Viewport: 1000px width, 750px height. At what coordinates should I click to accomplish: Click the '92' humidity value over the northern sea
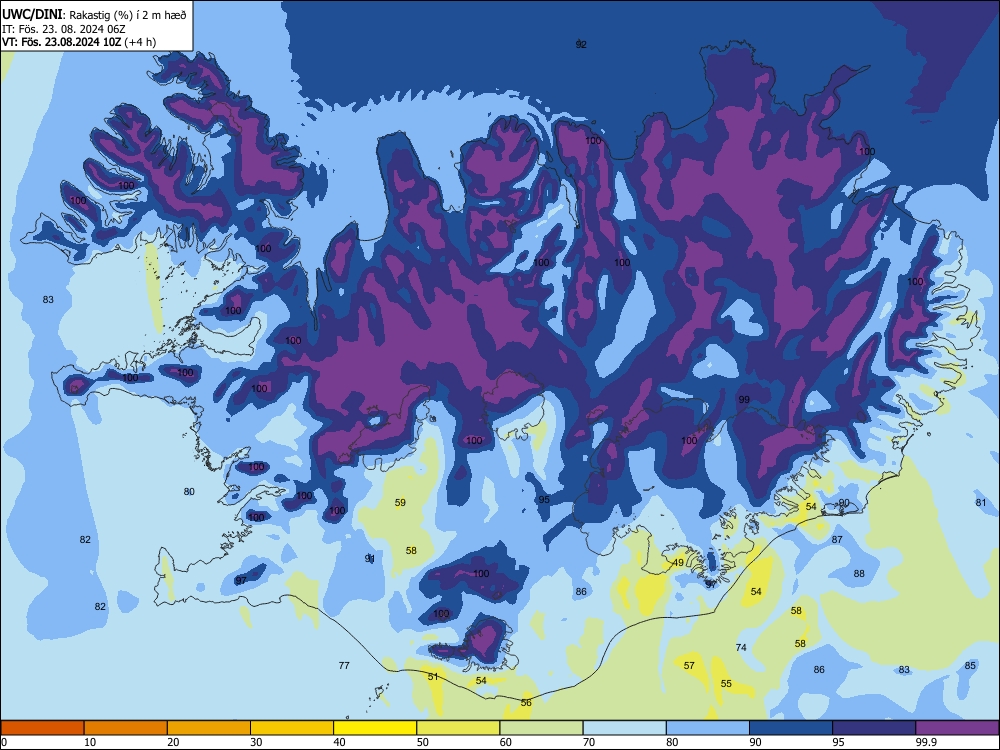click(x=581, y=44)
